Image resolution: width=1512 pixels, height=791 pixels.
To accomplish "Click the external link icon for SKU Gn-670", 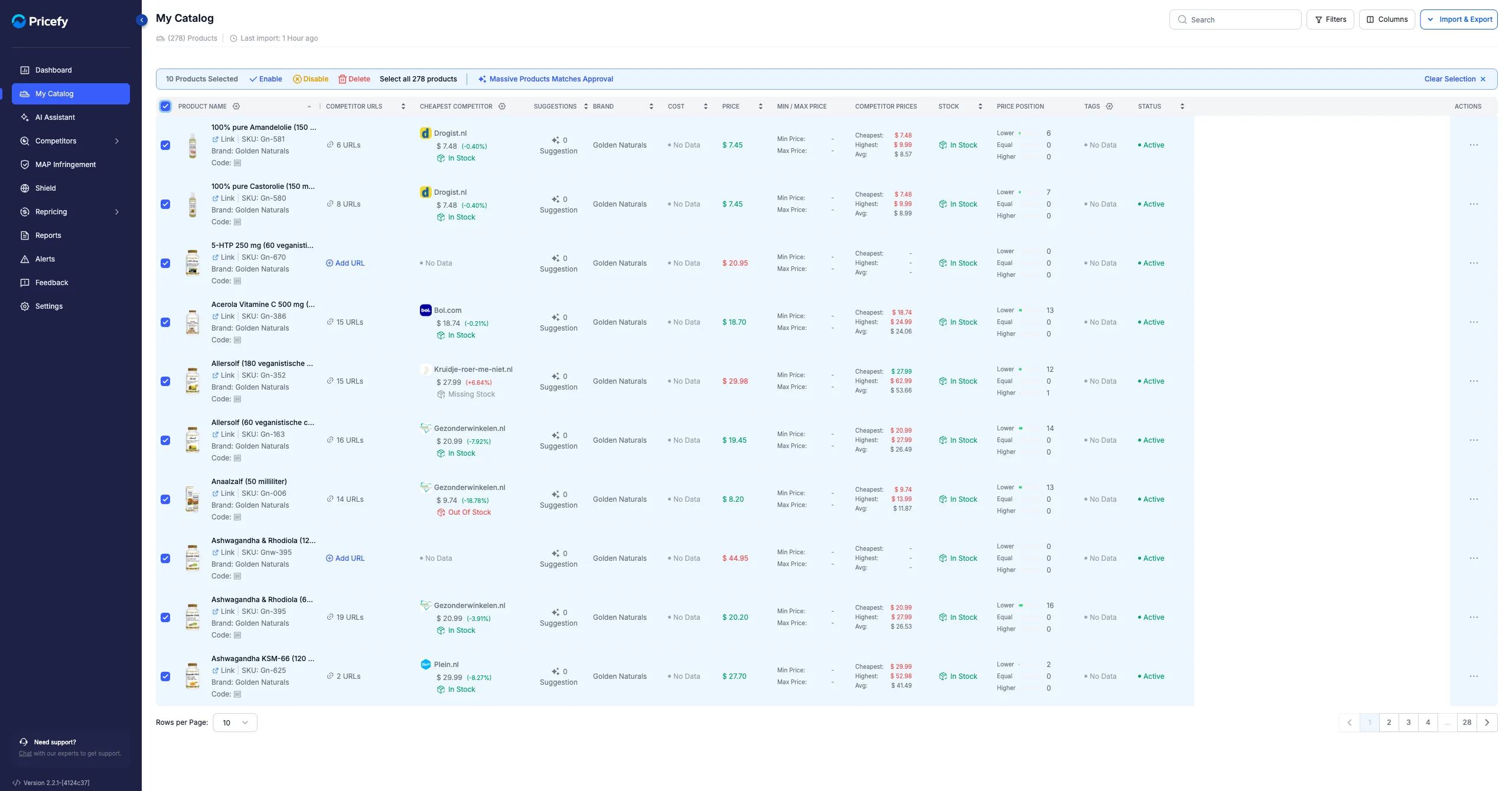I will click(x=216, y=257).
